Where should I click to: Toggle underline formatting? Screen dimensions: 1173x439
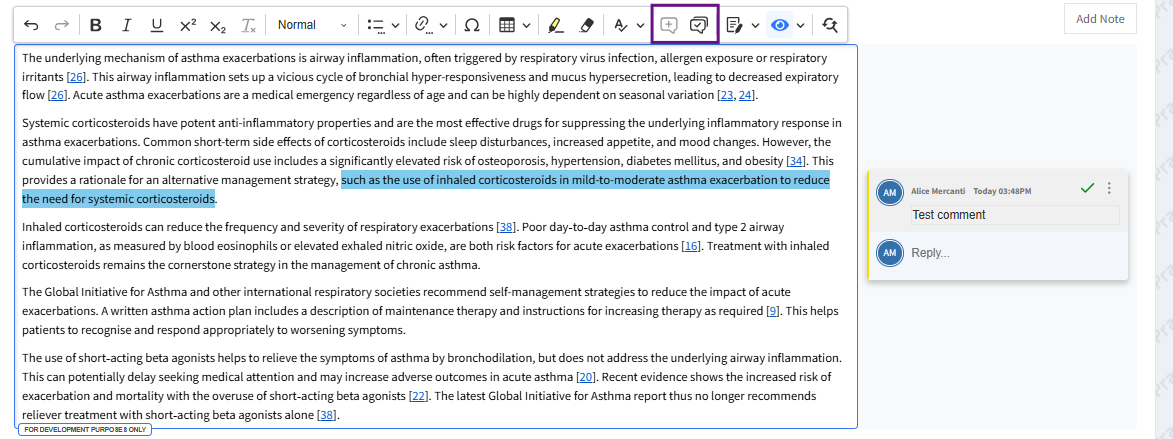(156, 25)
